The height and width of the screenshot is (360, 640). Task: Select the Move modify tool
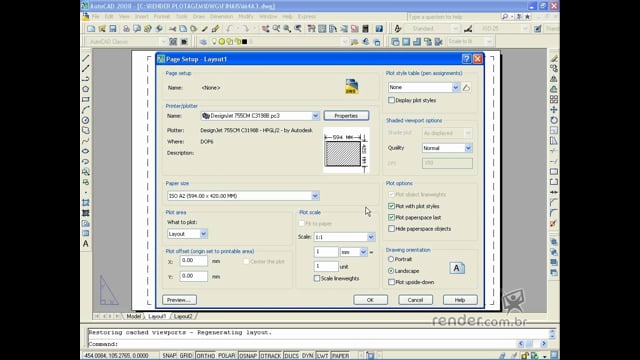pyautogui.click(x=554, y=109)
